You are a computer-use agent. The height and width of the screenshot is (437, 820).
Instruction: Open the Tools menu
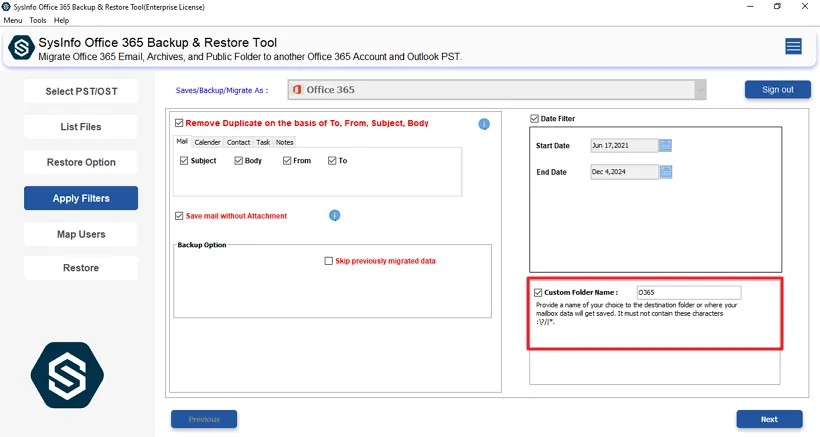pyautogui.click(x=38, y=20)
